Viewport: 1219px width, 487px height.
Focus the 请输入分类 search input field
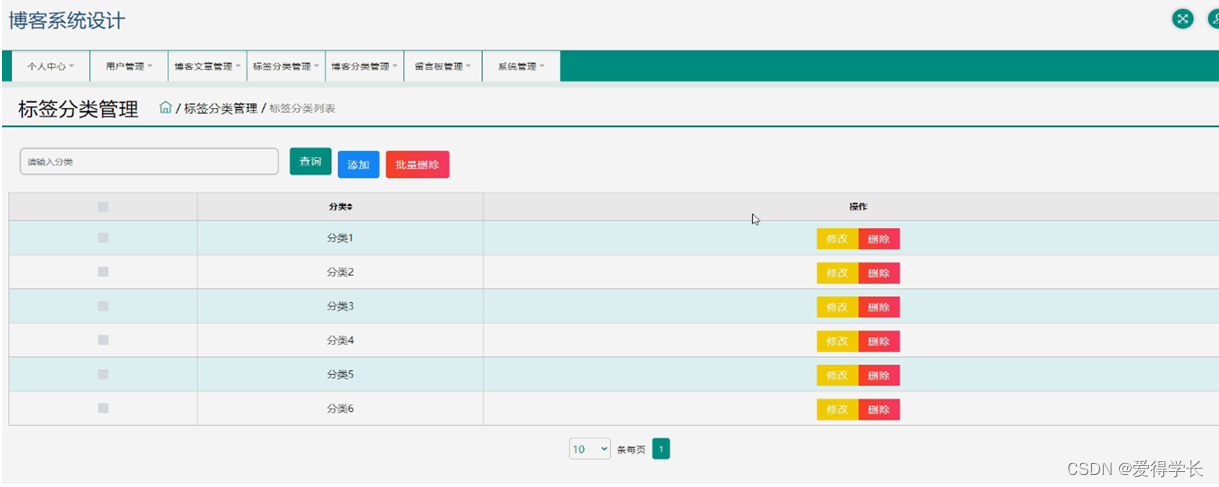click(149, 161)
